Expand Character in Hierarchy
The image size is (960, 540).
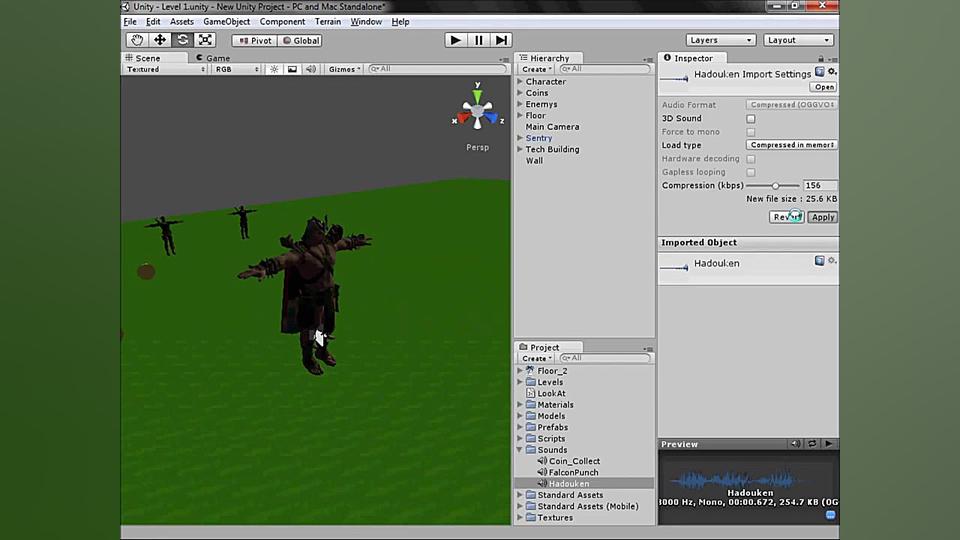click(x=520, y=81)
